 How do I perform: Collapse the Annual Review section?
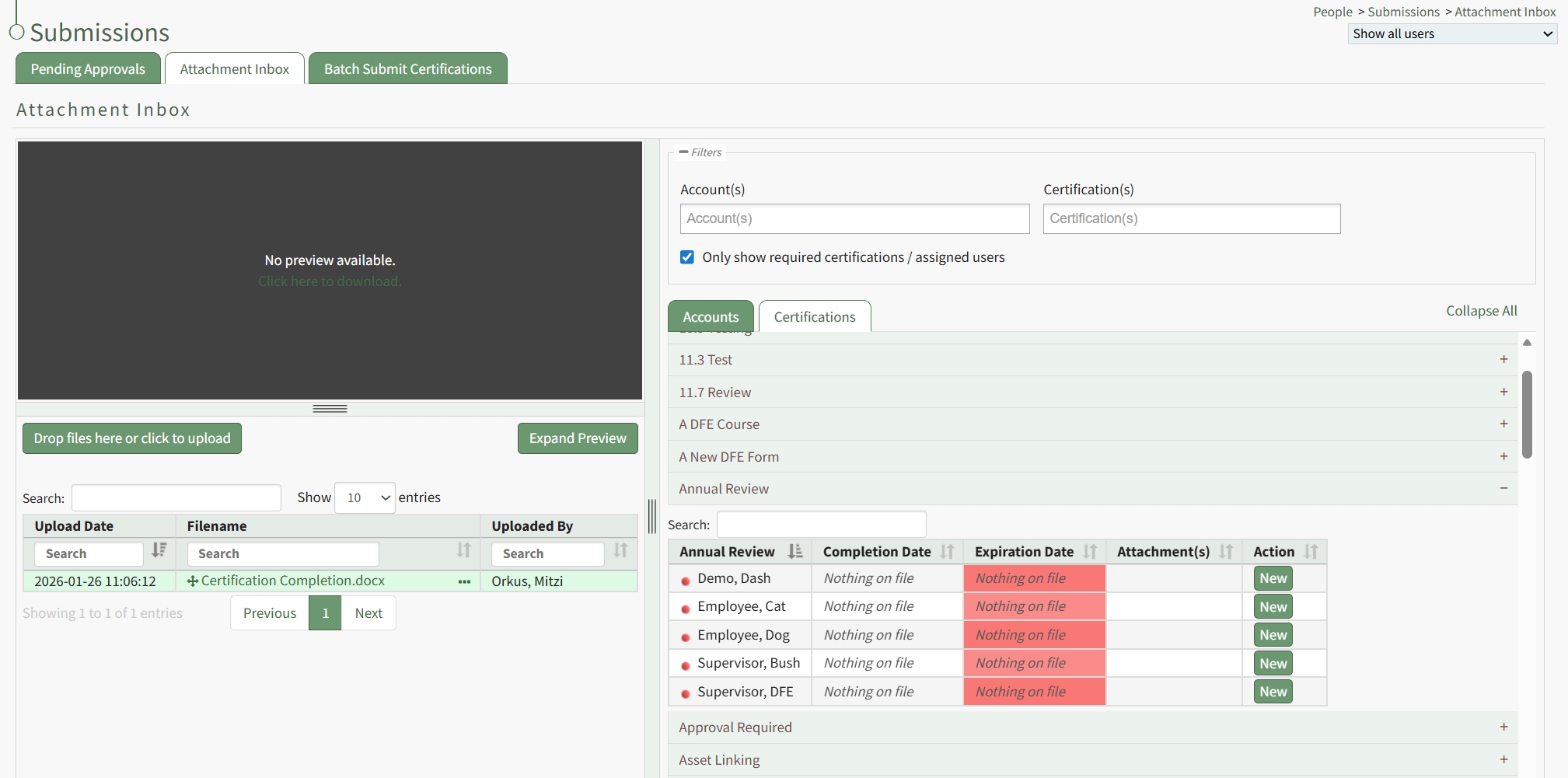point(1503,489)
